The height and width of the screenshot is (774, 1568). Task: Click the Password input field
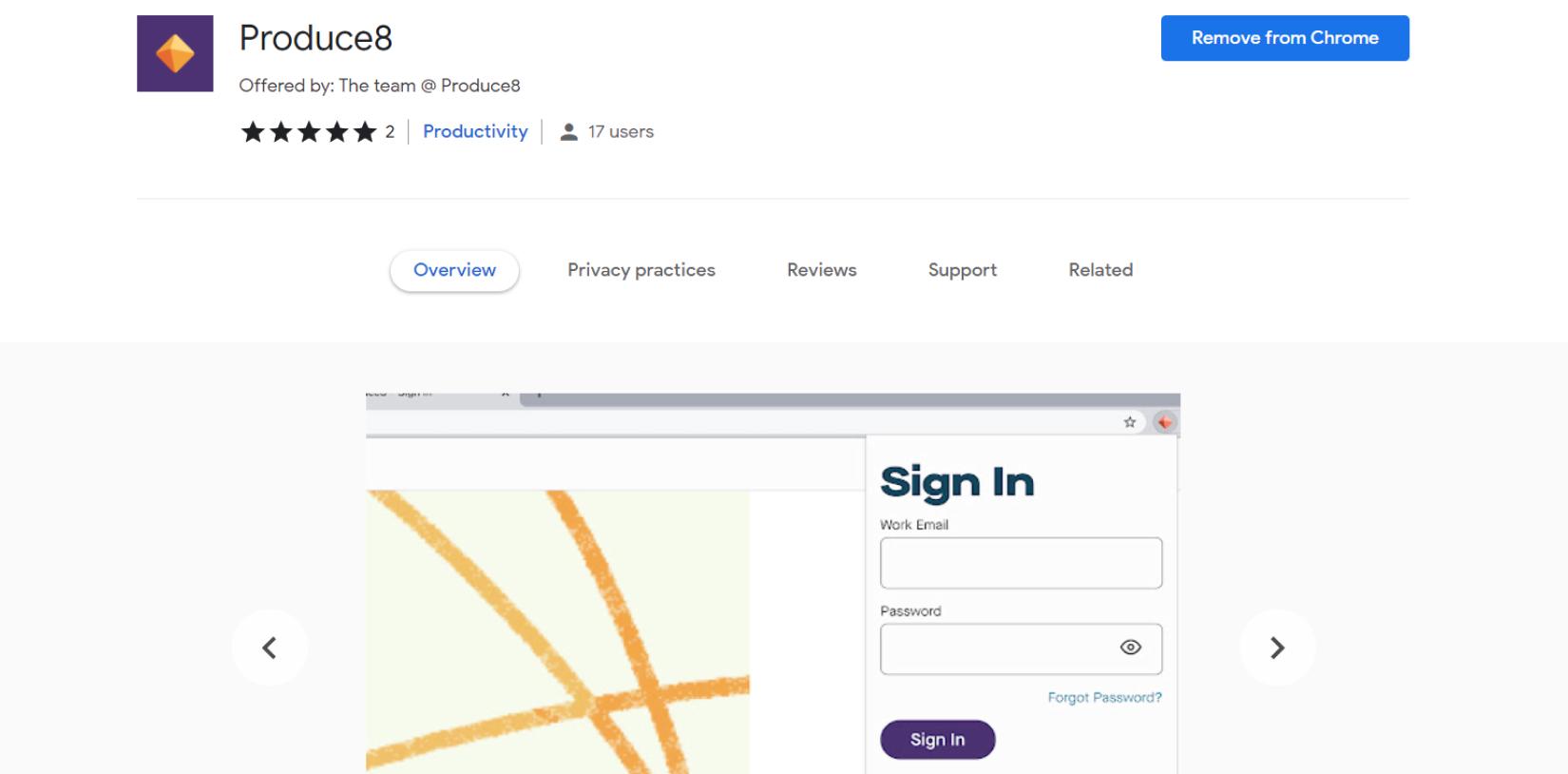coord(1021,649)
